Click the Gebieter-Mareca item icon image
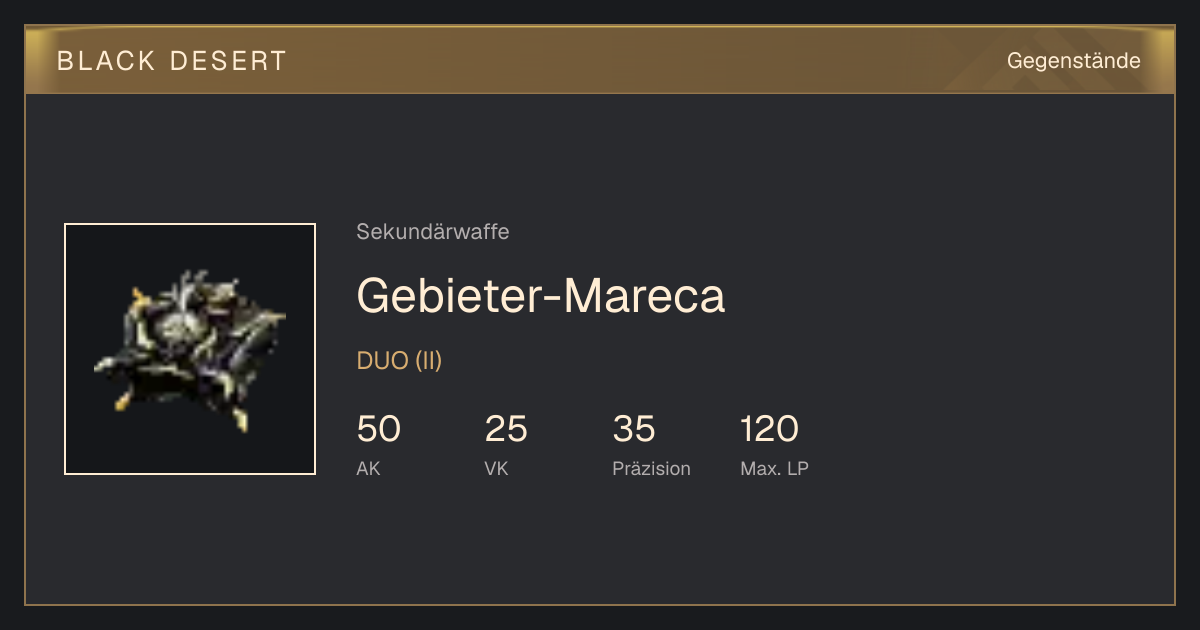This screenshot has height=630, width=1200. [190, 349]
